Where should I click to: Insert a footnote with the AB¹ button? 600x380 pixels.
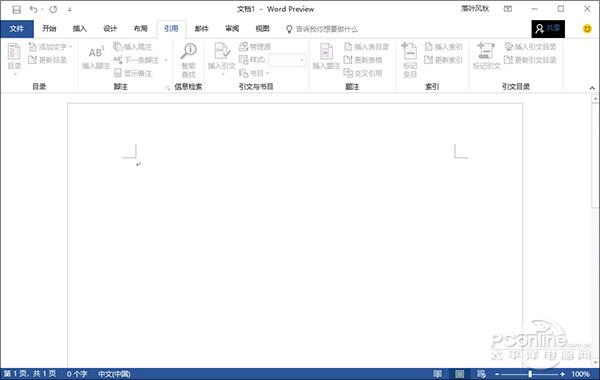(96, 57)
